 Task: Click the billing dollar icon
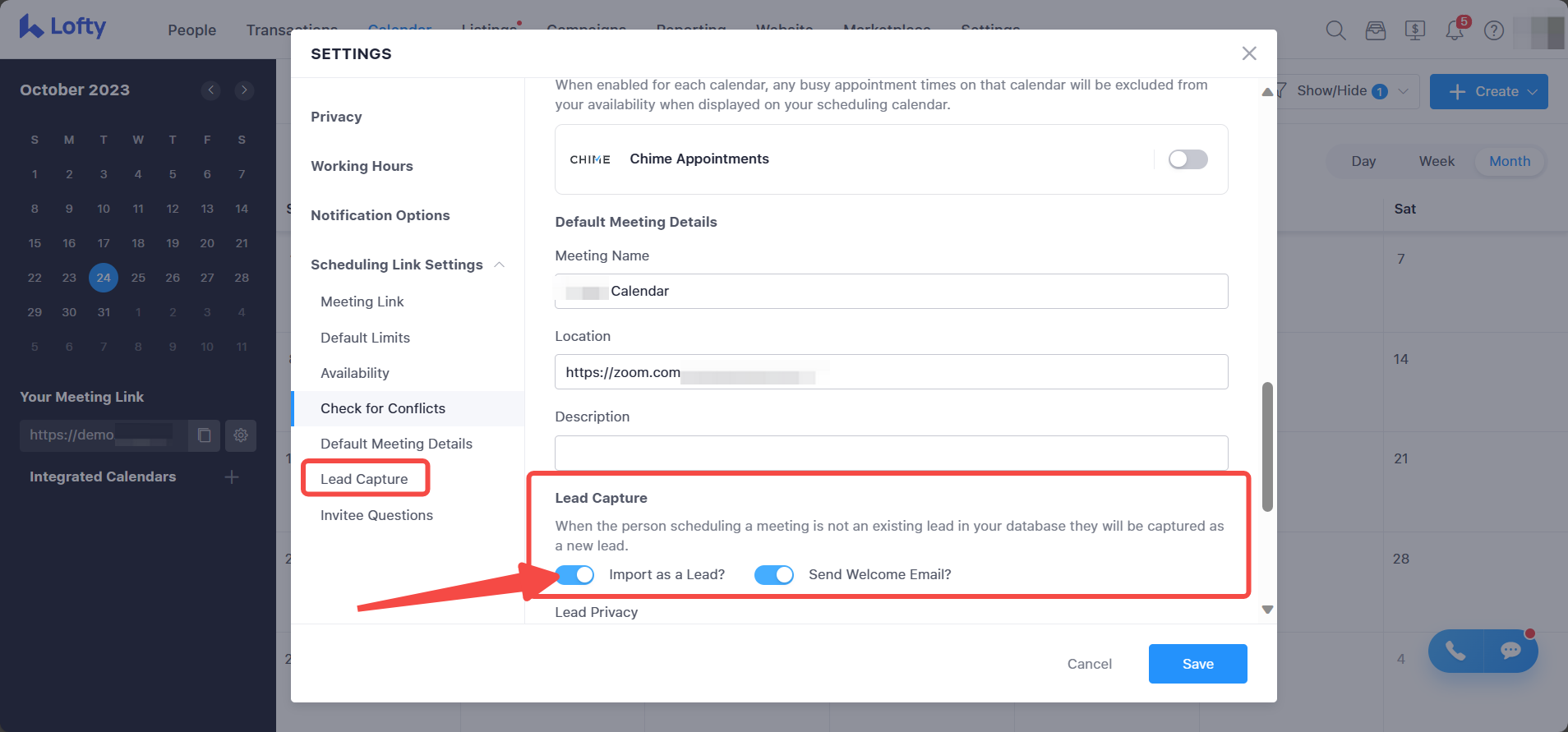click(1415, 30)
